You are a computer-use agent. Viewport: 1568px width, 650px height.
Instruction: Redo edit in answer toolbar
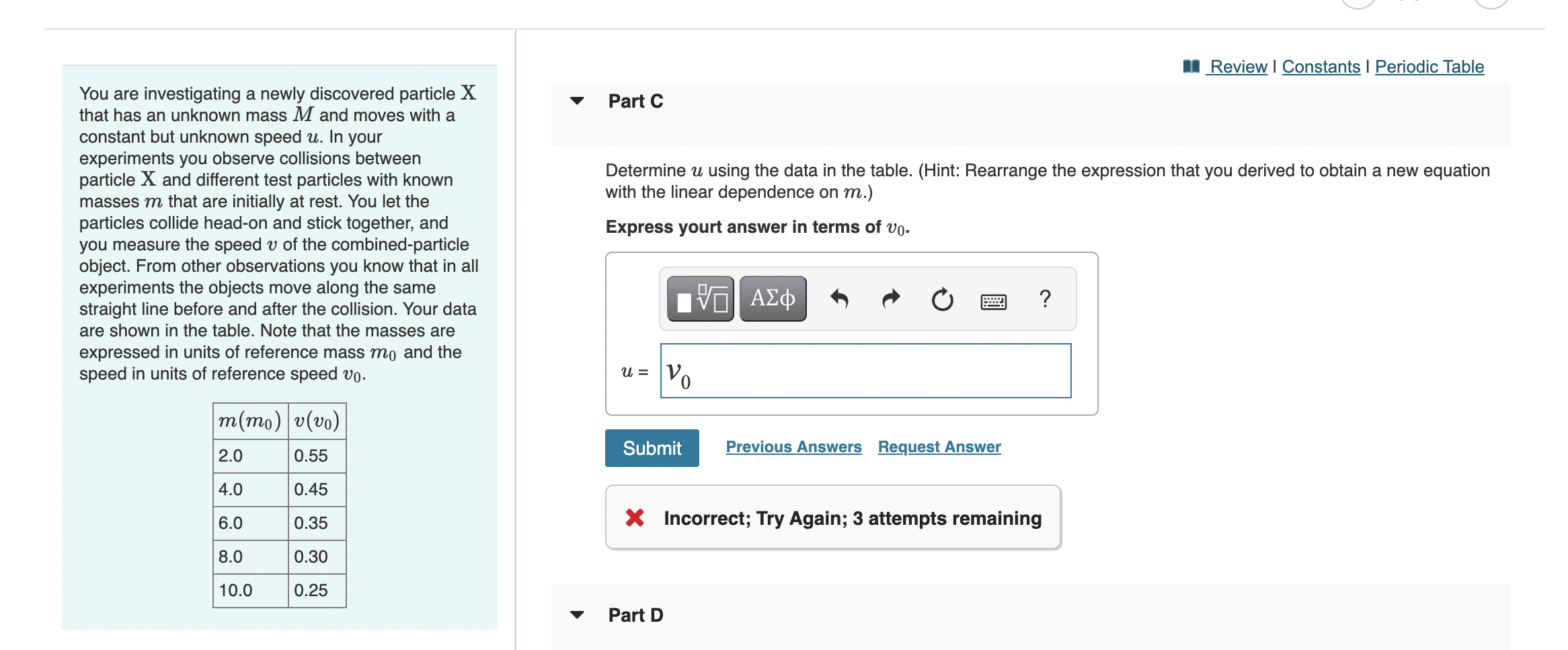click(891, 299)
